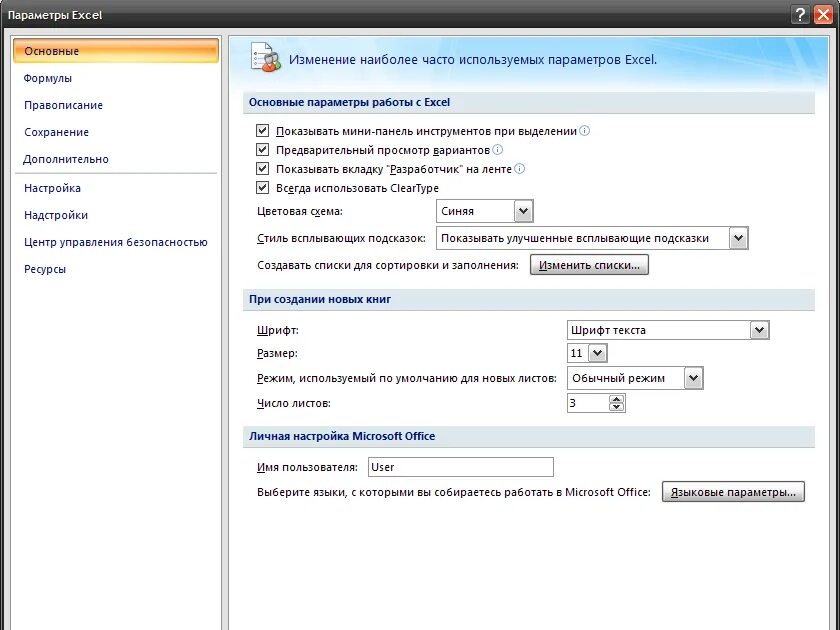This screenshot has height=630, width=840.
Task: Expand default view mode dropdown Обычный режим
Action: [693, 378]
